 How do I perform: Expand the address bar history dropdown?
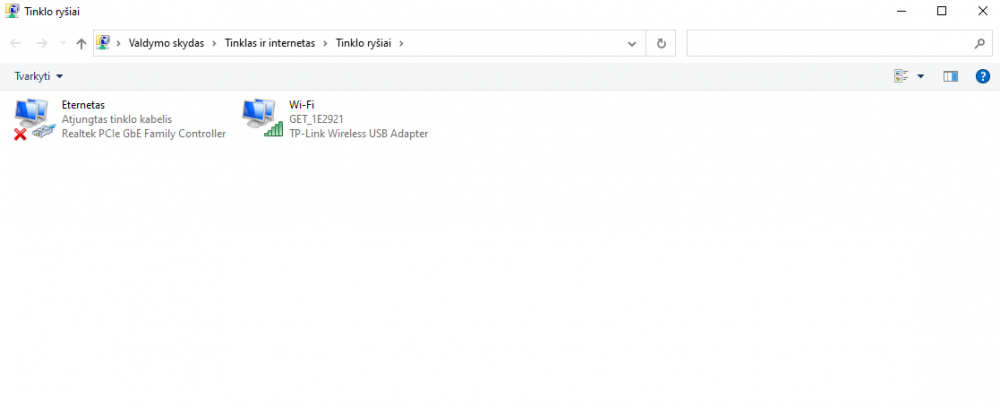coord(632,43)
